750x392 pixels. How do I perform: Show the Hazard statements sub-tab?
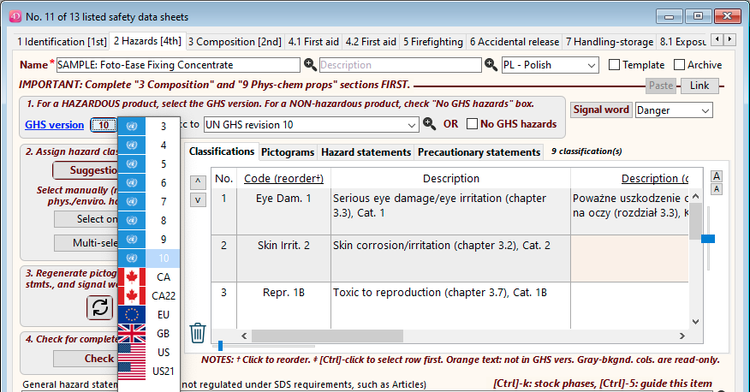(366, 152)
